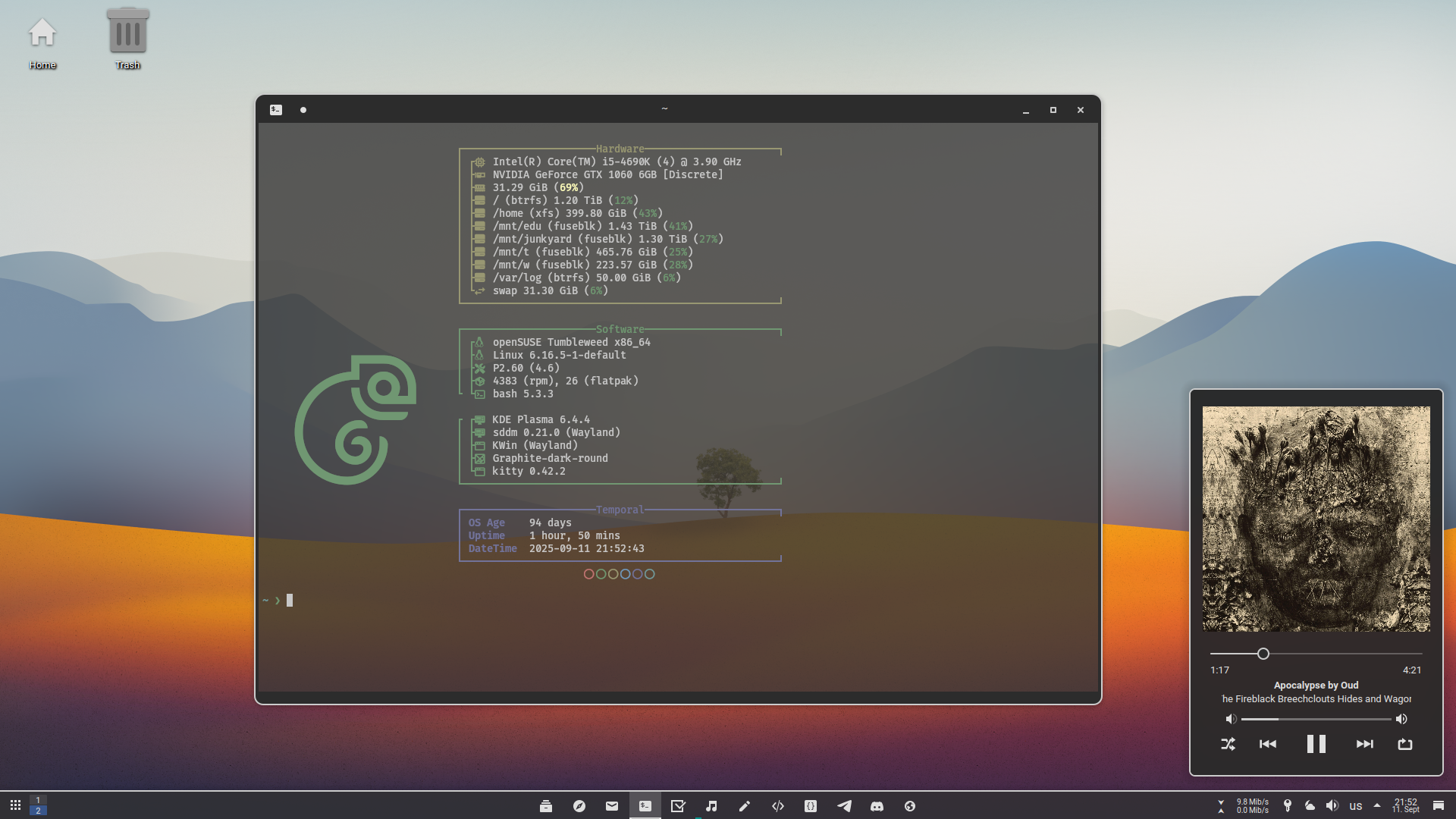This screenshot has width=1456, height=819.
Task: Open the file manager from taskbar
Action: pos(546,806)
